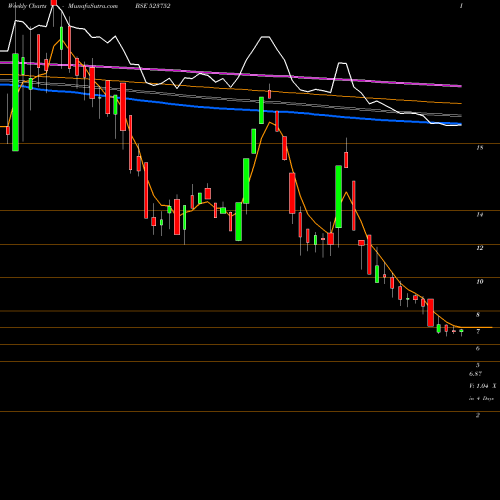This screenshot has height=500, width=500.
Task: Select the 8 price axis label
Action: click(478, 315)
